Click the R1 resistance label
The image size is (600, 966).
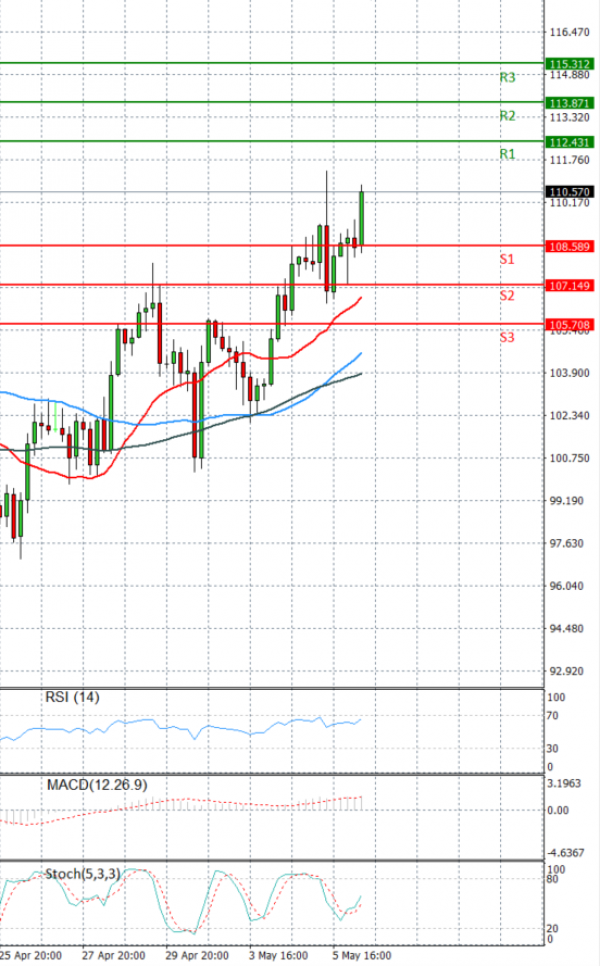(x=507, y=154)
